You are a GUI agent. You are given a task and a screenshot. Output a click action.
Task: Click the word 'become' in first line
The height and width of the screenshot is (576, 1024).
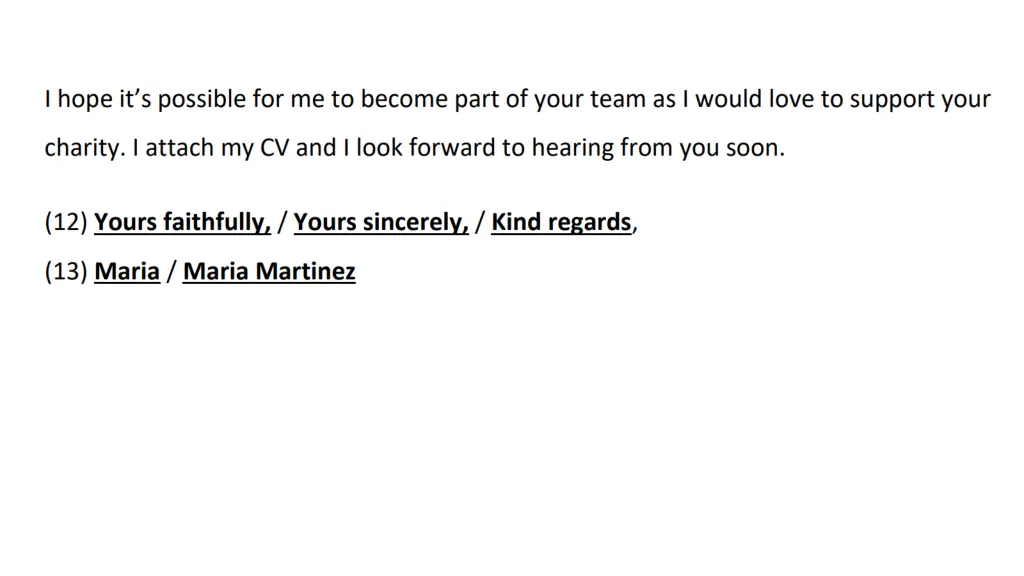click(x=404, y=99)
